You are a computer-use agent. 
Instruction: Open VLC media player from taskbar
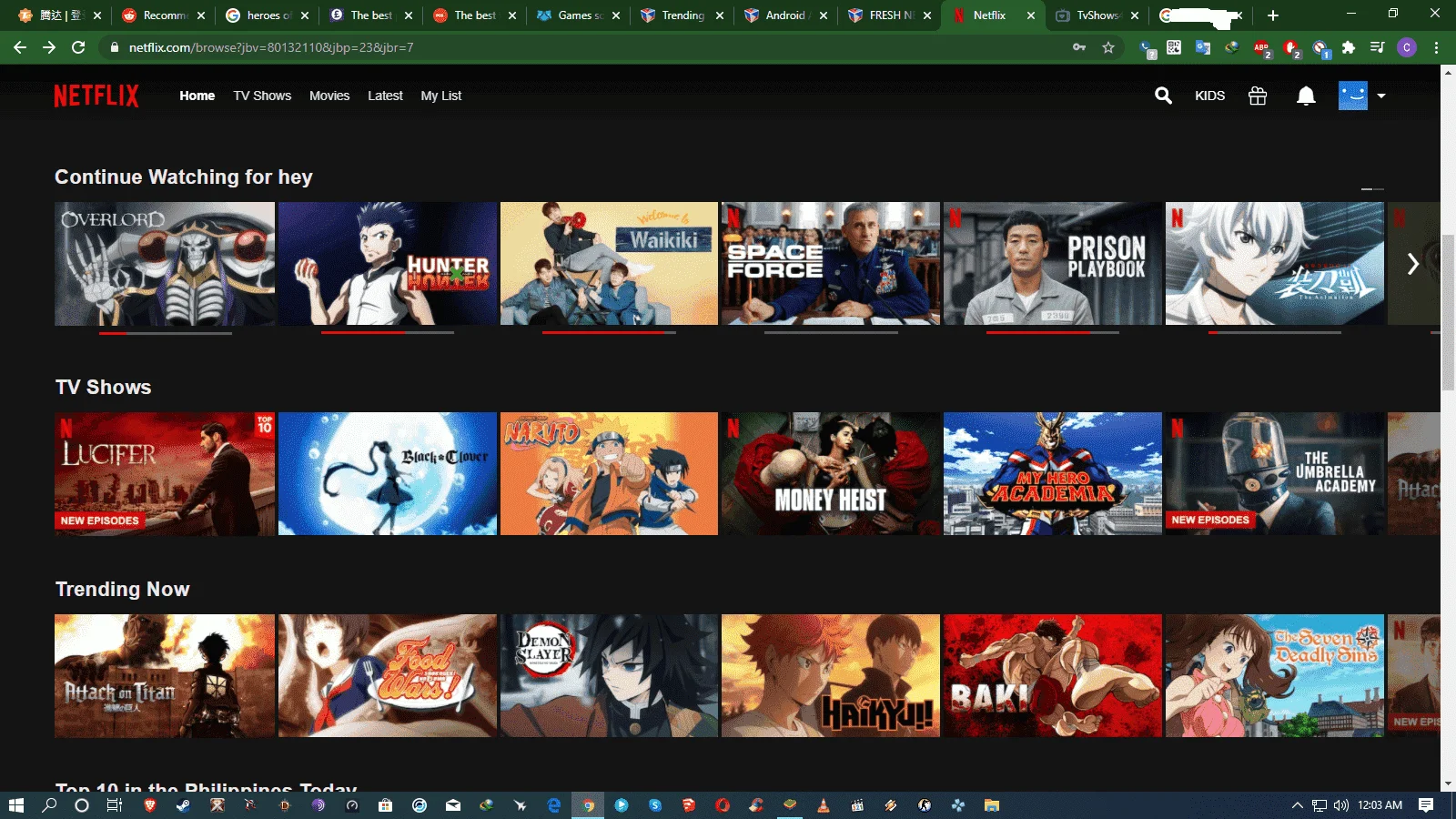click(823, 805)
